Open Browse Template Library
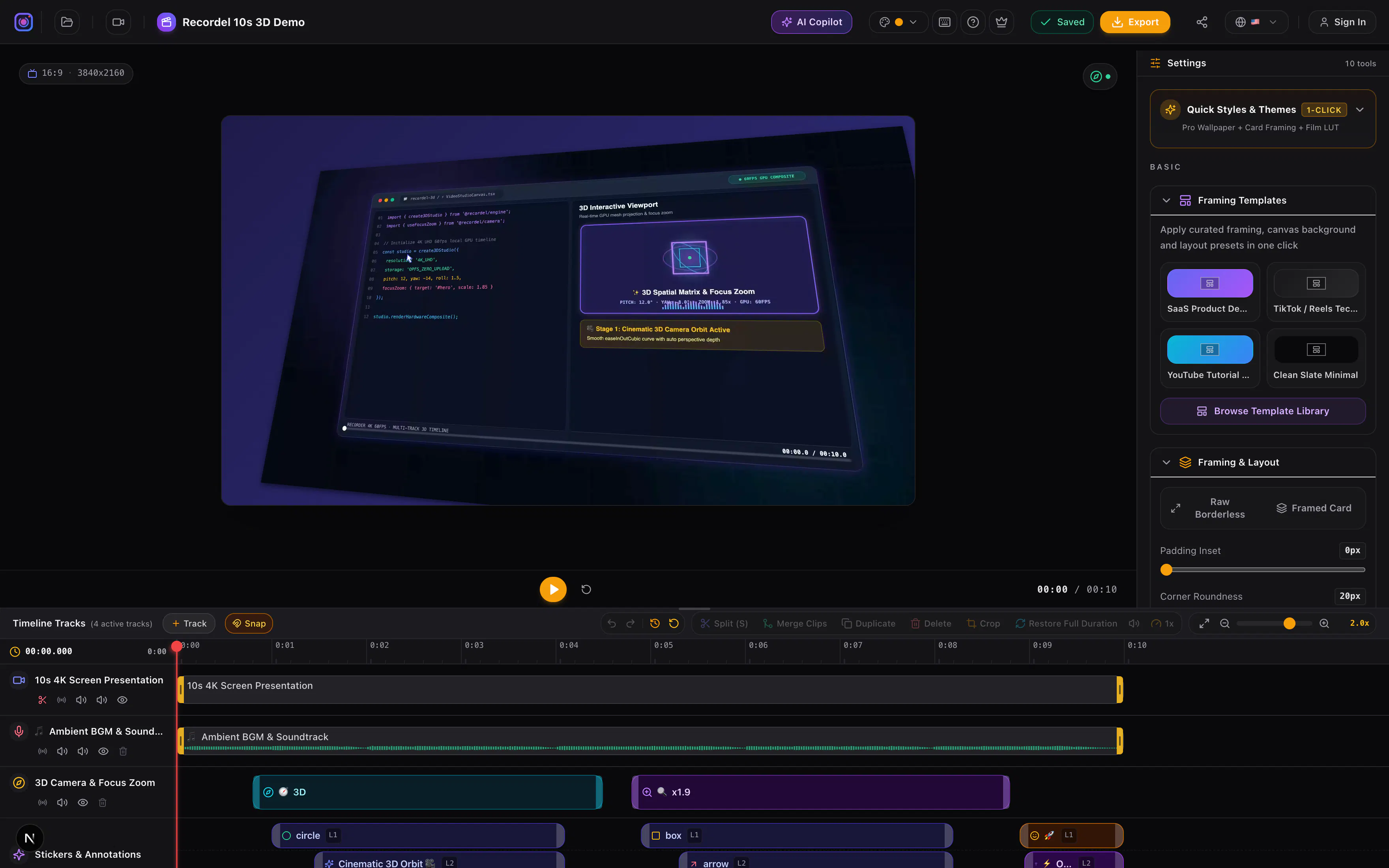The width and height of the screenshot is (1389, 868). (1263, 411)
